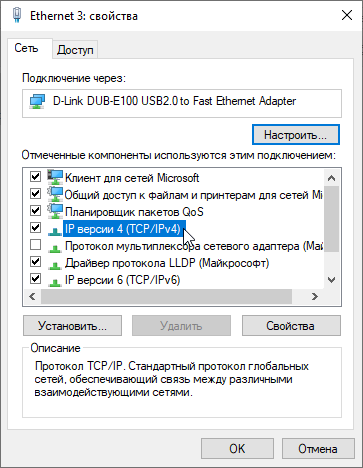363x468 pixels.
Task: Click the Ethernet plug icon in title bar
Action: (x=17, y=15)
